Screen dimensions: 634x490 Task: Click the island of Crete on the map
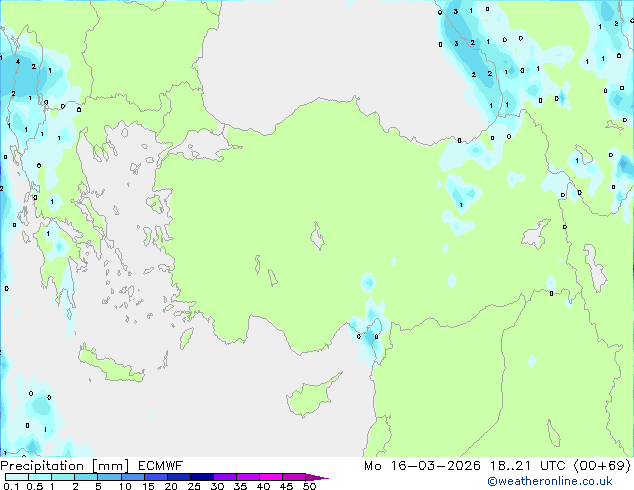point(111,365)
